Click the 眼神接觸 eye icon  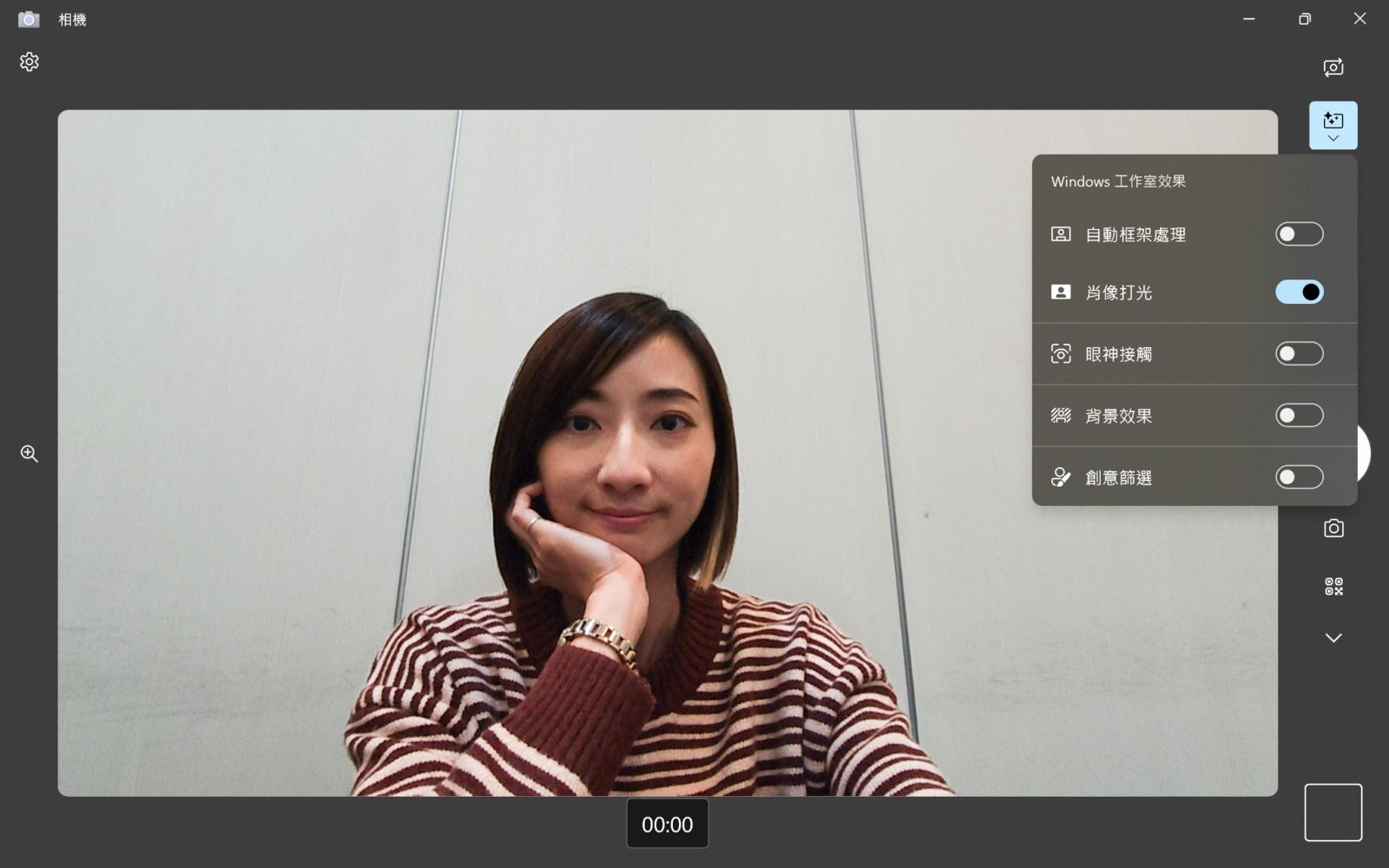click(1061, 354)
